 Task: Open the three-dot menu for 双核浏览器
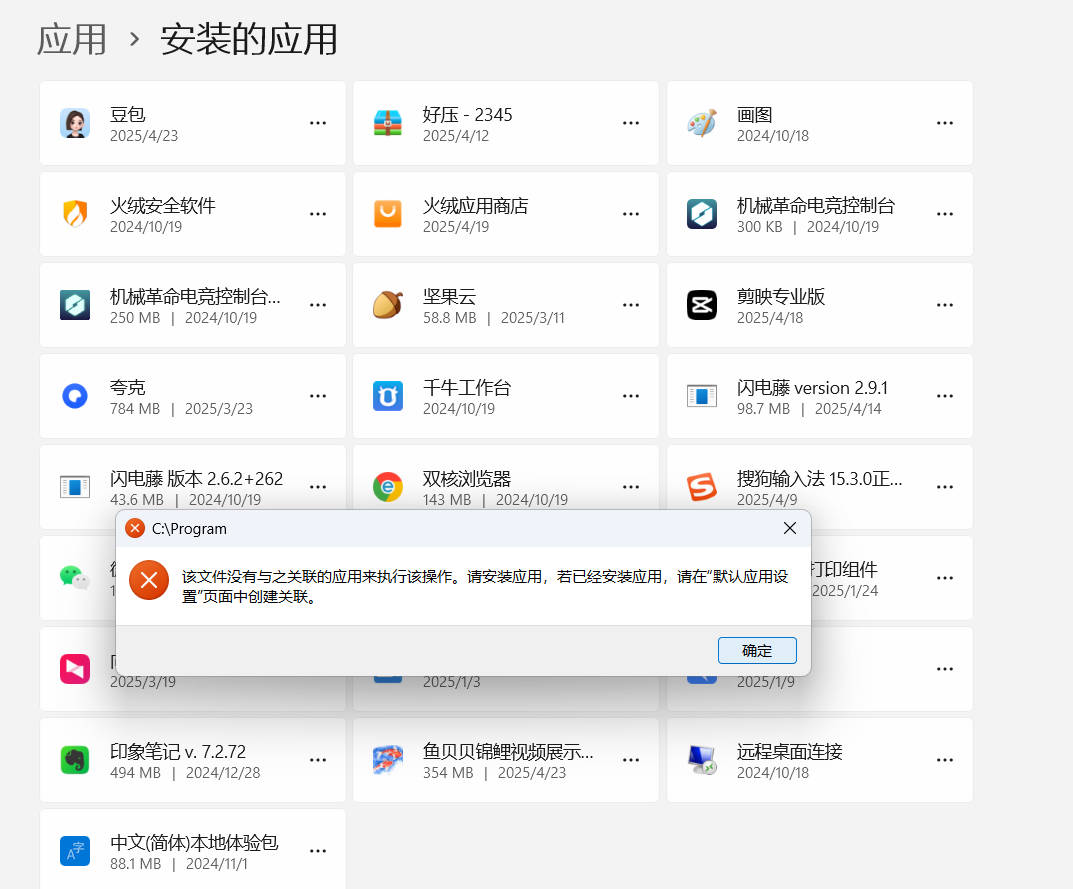[631, 487]
